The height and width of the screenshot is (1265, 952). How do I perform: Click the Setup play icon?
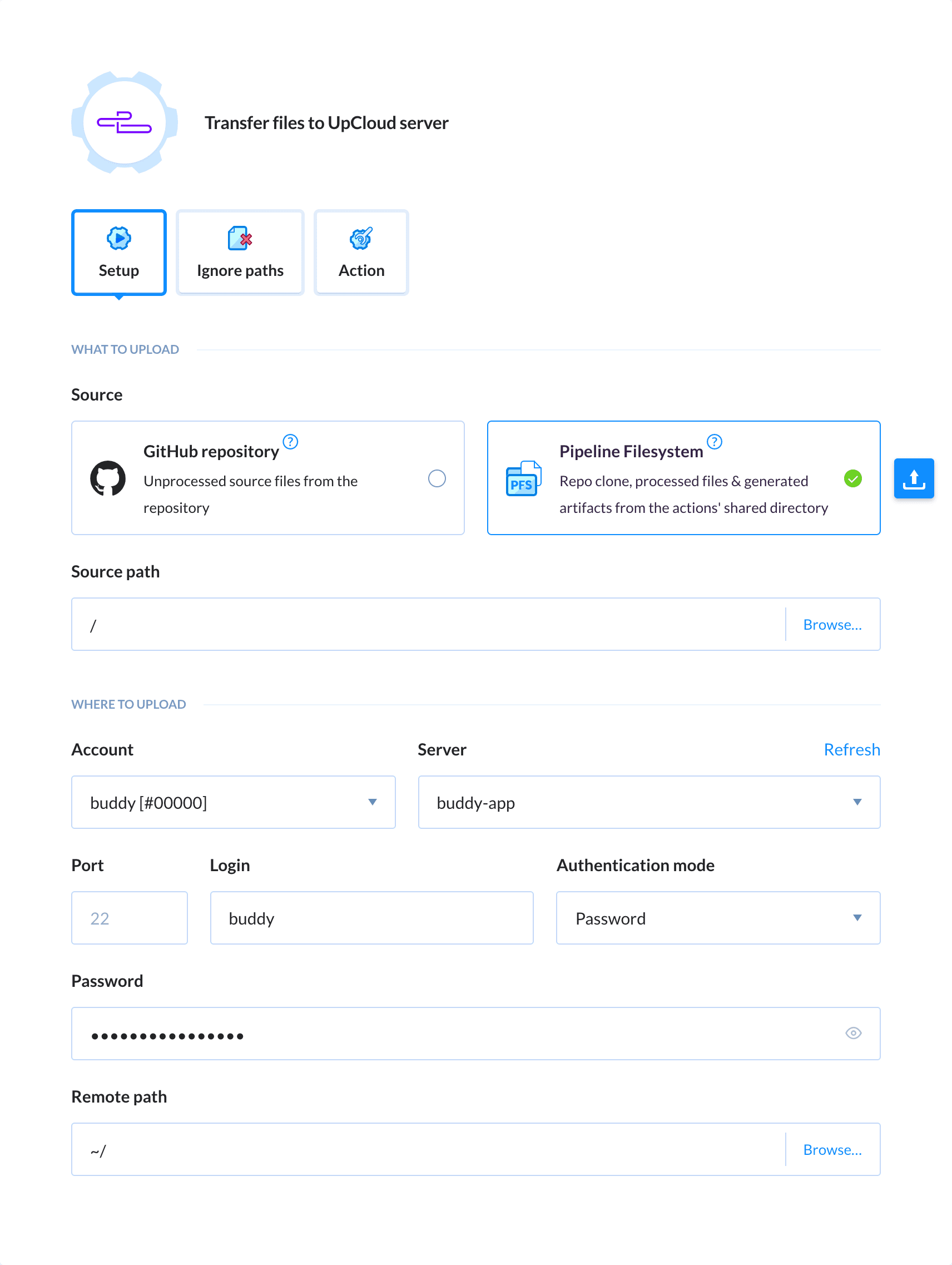coord(118,239)
